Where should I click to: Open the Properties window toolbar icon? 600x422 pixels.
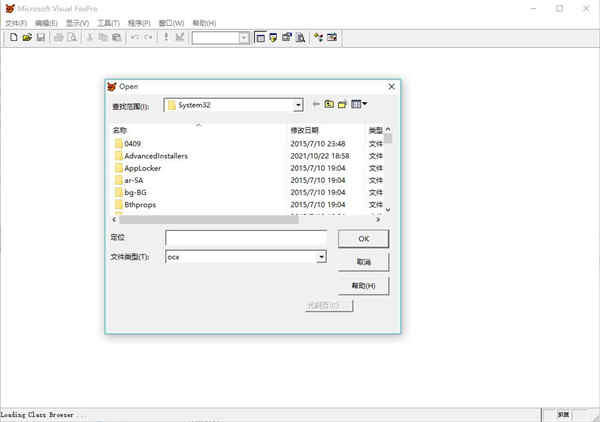(287, 37)
